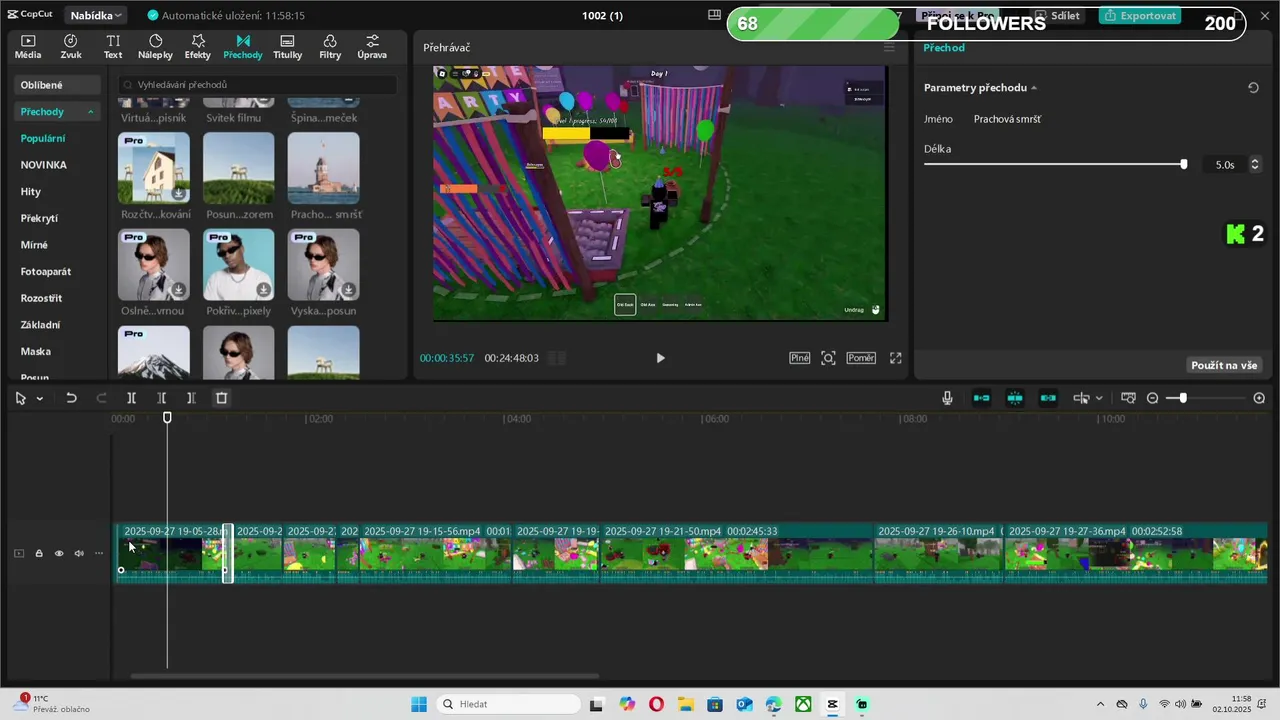This screenshot has width=1280, height=720.
Task: Click the Exportovat button
Action: coord(1140,15)
